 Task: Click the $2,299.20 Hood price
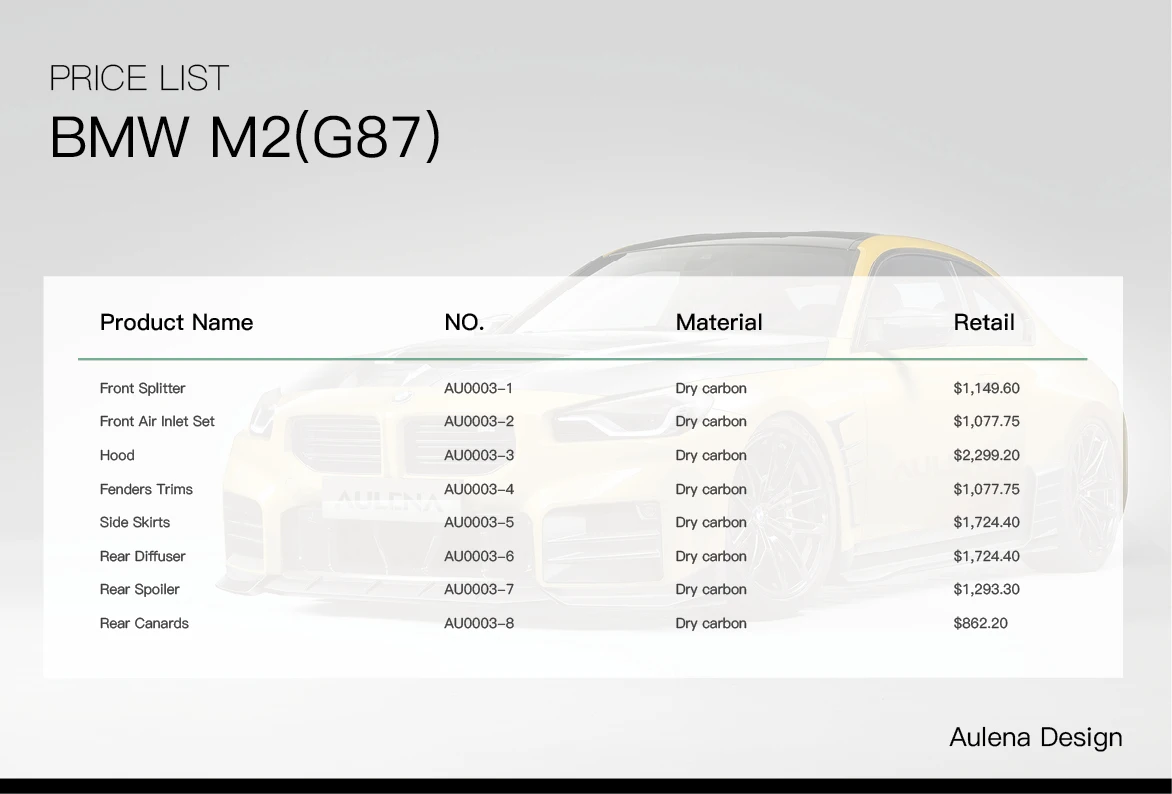(x=986, y=455)
